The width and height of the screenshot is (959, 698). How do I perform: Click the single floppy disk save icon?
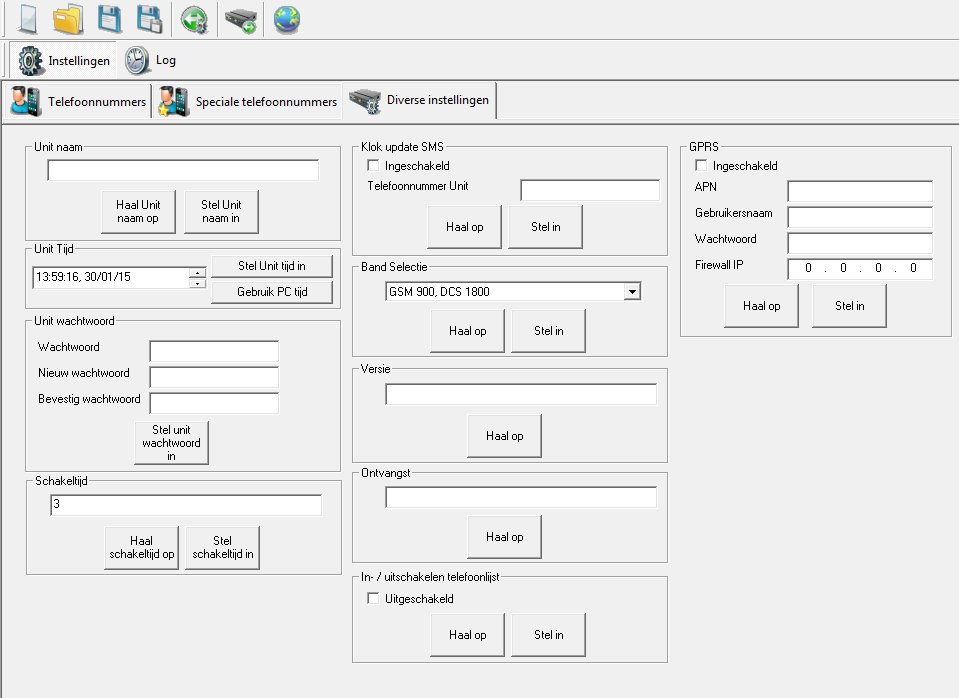[110, 19]
